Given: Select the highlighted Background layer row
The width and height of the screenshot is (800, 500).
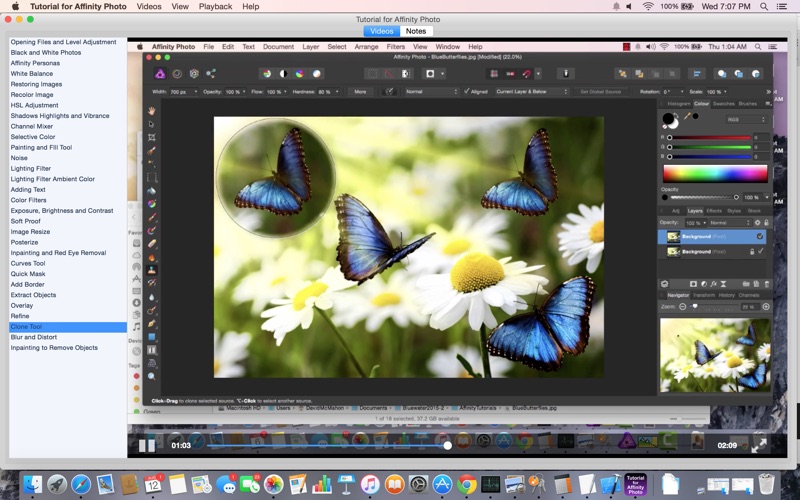Looking at the screenshot, I should (x=712, y=236).
